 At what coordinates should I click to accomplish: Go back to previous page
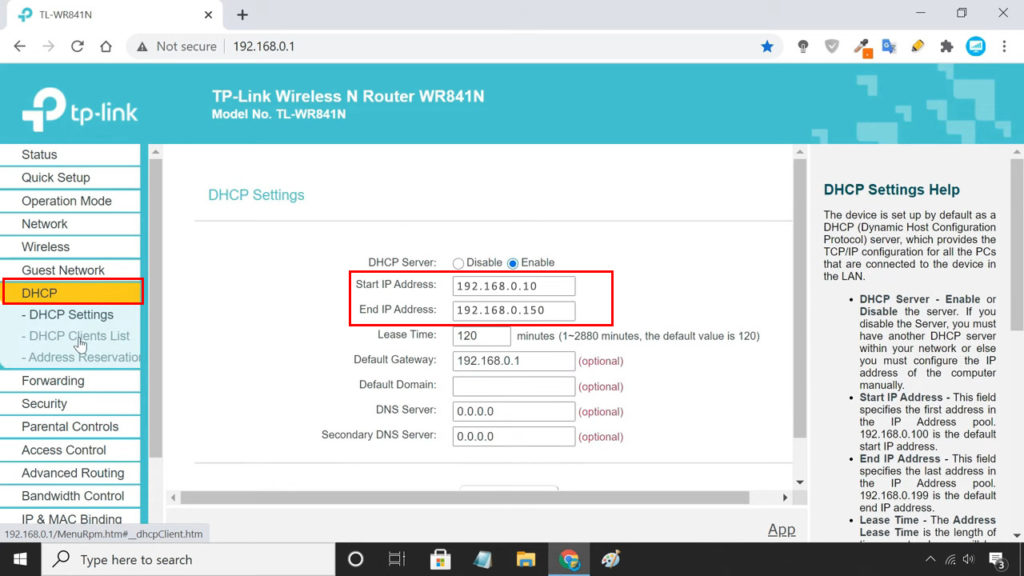[x=20, y=46]
